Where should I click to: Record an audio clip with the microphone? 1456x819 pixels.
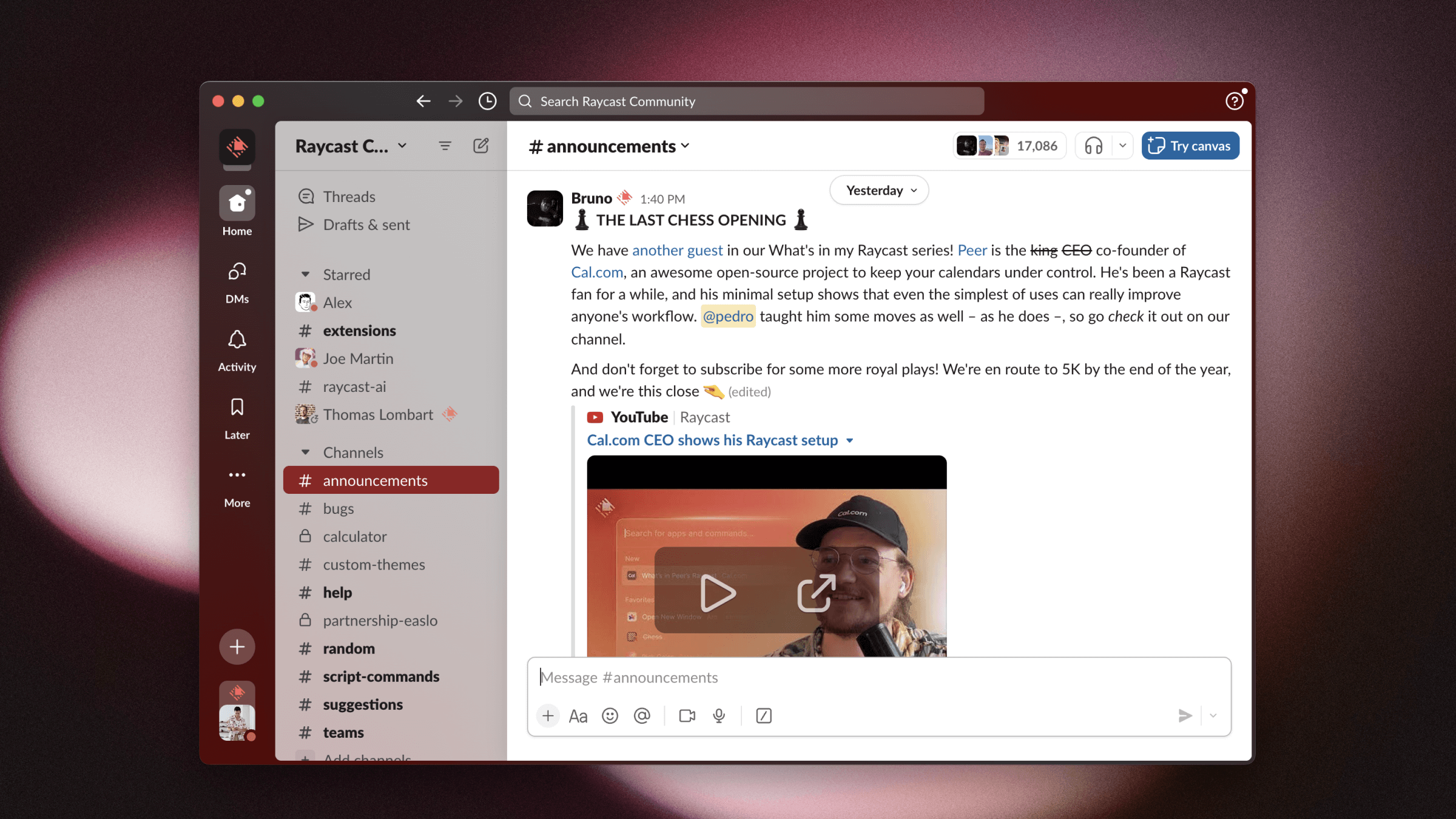(x=719, y=716)
